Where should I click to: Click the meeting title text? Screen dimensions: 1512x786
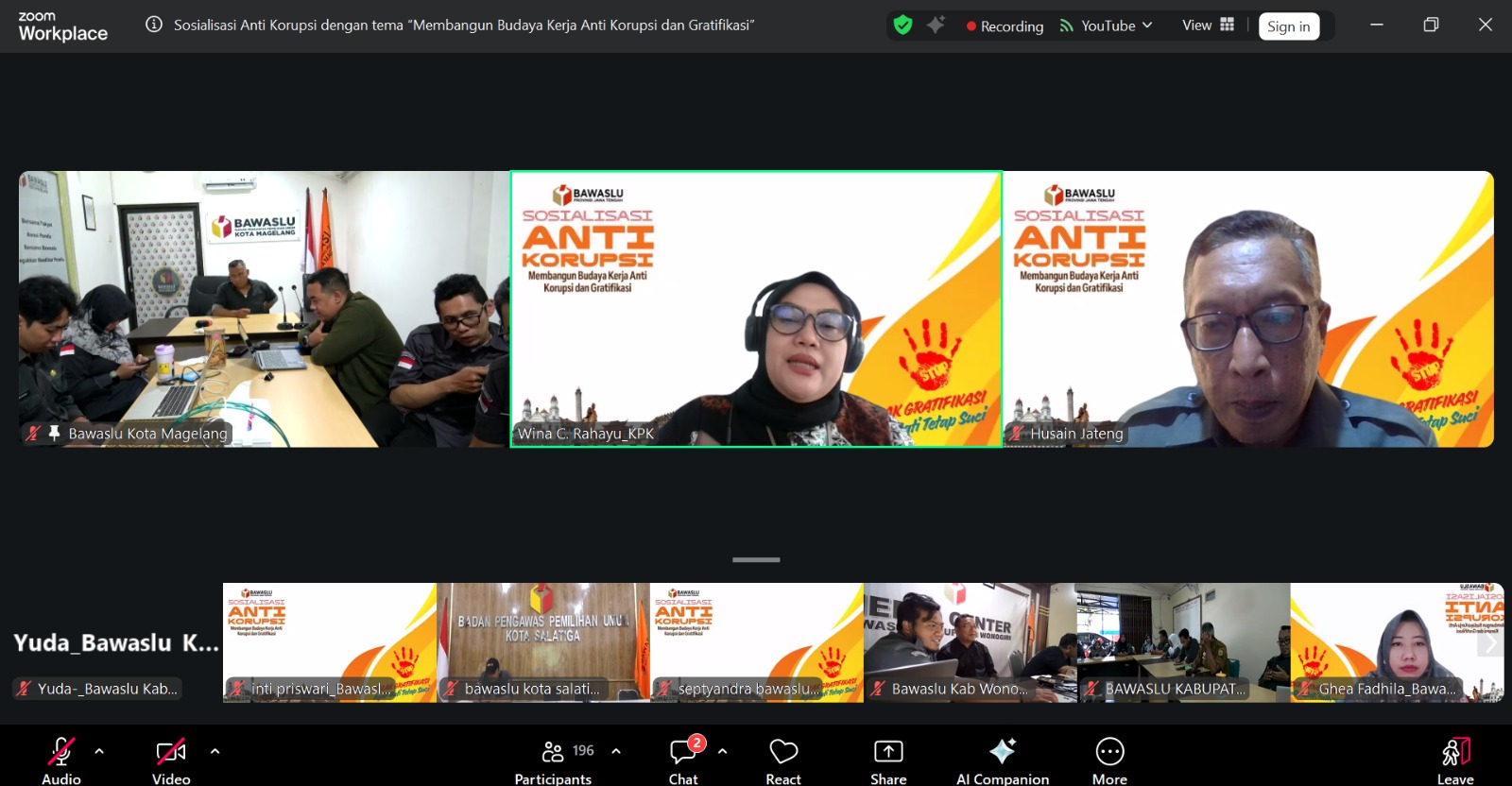point(464,25)
